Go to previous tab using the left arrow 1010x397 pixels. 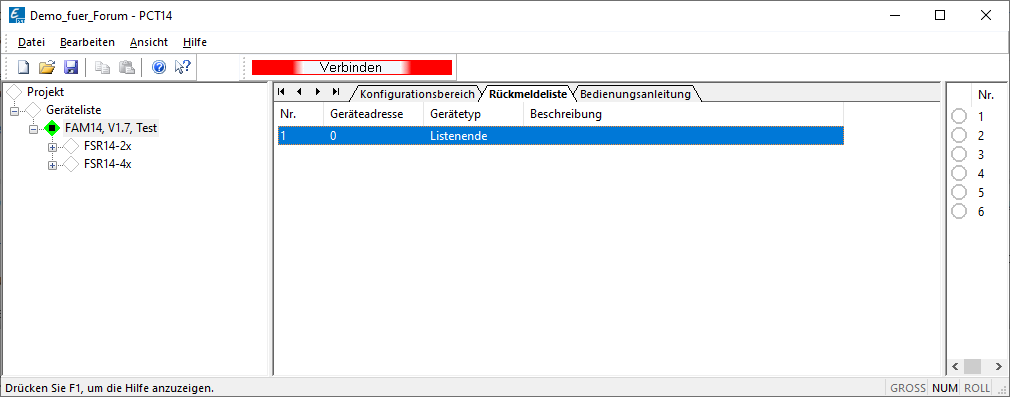[x=299, y=92]
